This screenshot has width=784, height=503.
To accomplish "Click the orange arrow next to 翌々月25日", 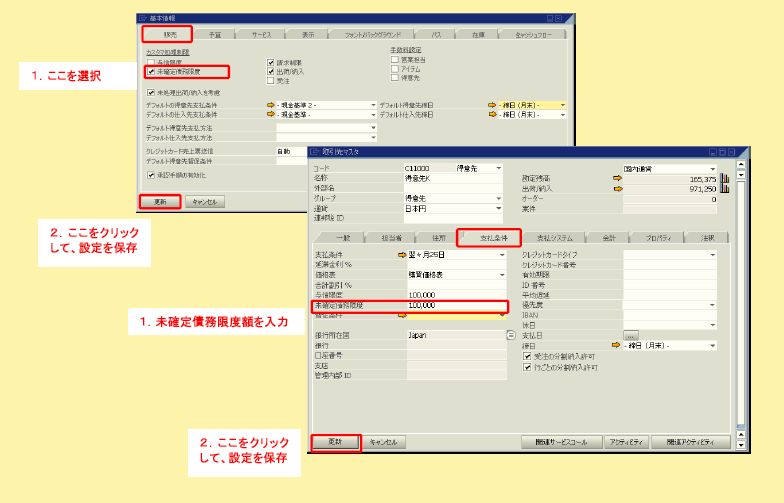I will click(x=402, y=255).
